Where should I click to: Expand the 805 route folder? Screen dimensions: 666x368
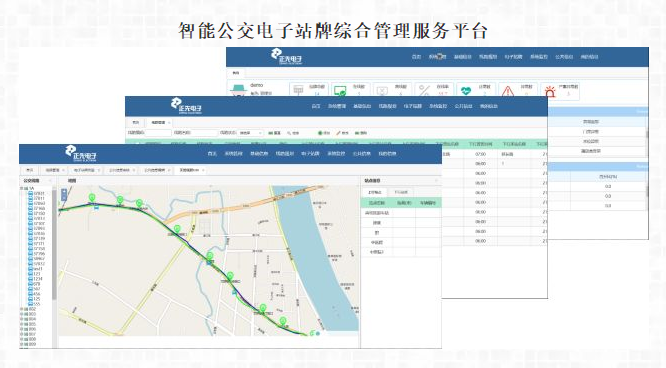click(x=22, y=324)
